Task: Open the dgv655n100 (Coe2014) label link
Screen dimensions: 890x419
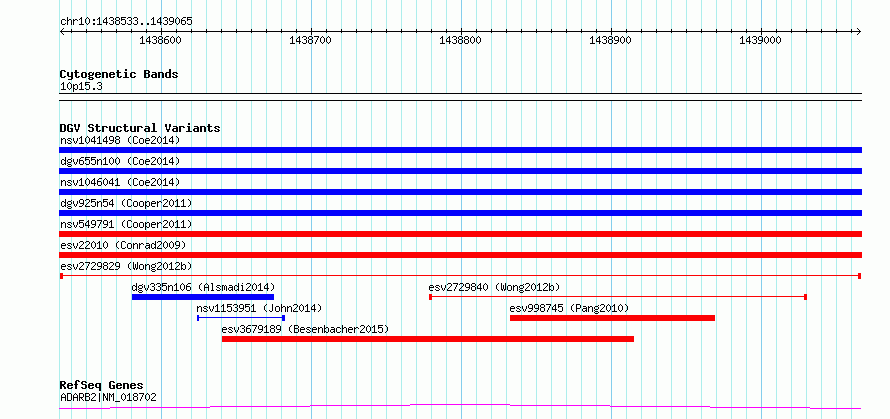Action: click(x=120, y=161)
